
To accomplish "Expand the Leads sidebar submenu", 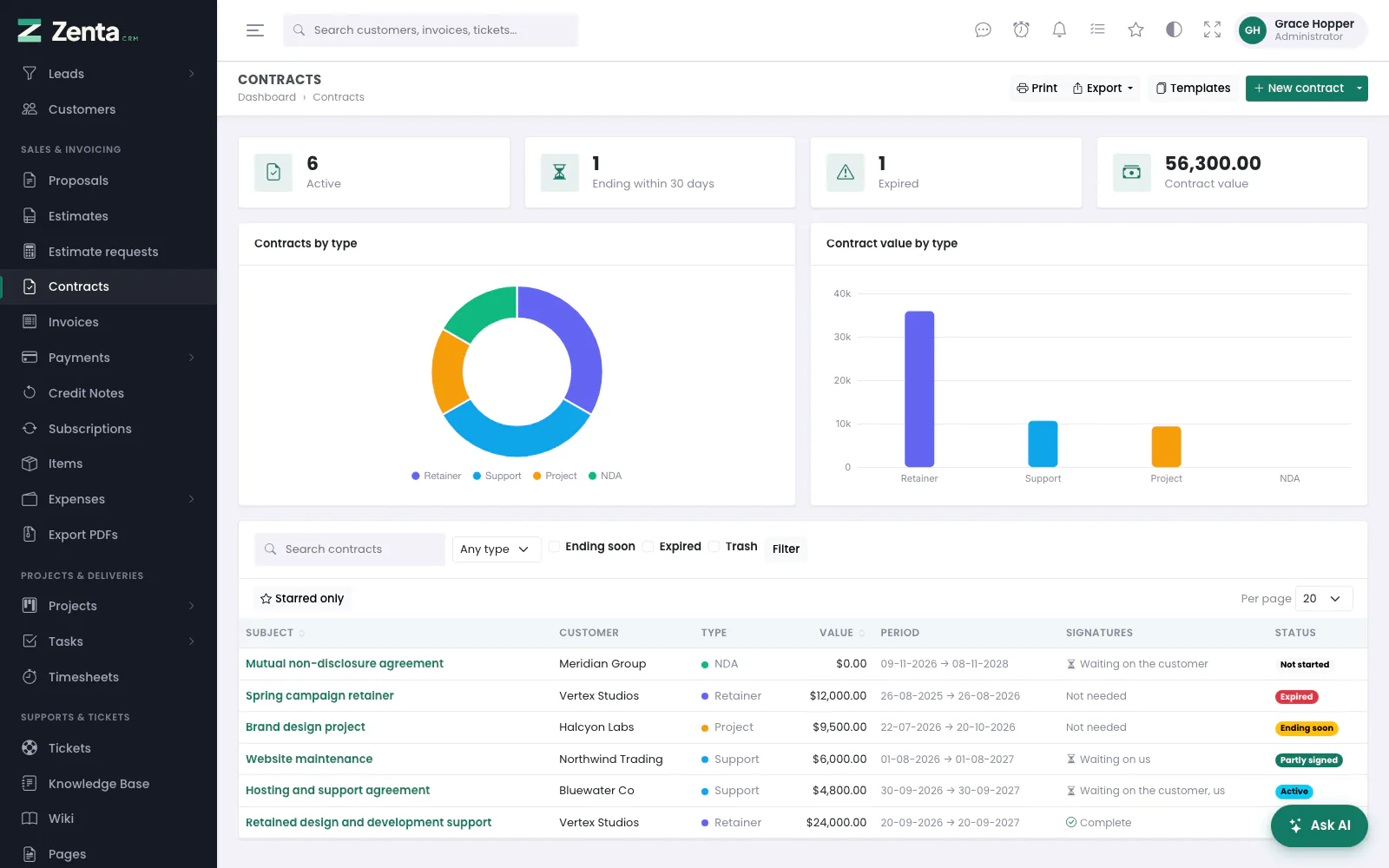I will pos(192,74).
